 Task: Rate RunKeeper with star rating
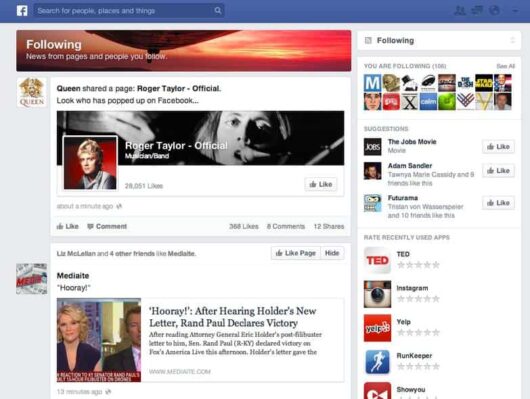tap(418, 366)
